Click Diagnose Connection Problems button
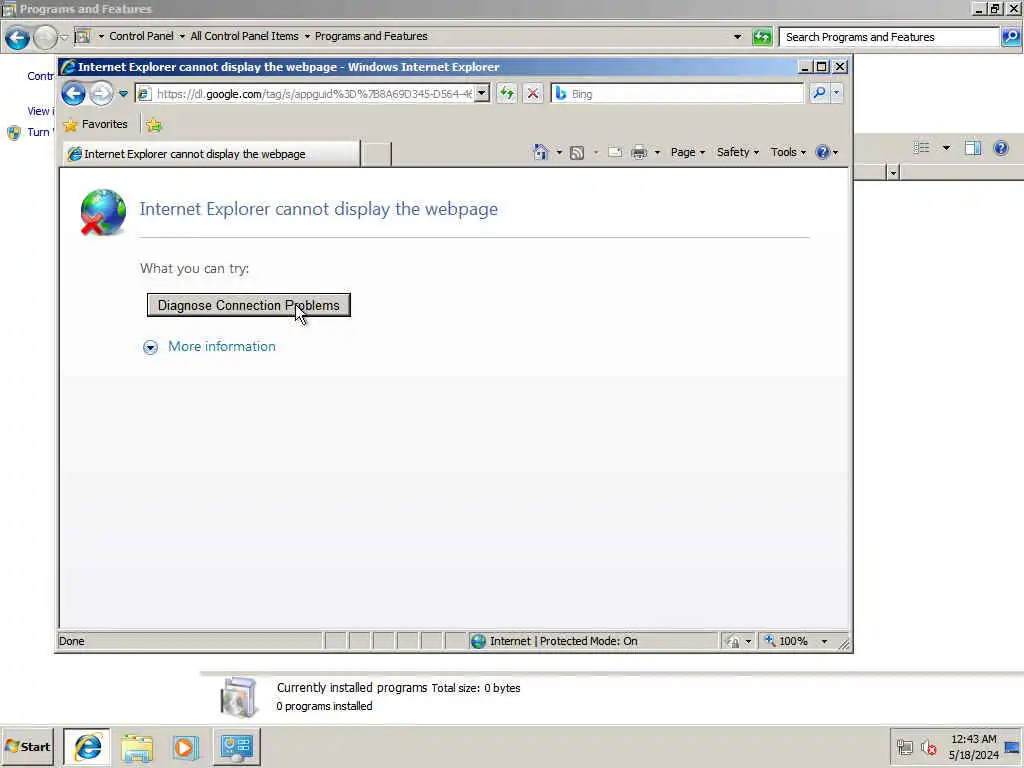1024x768 pixels. click(249, 305)
